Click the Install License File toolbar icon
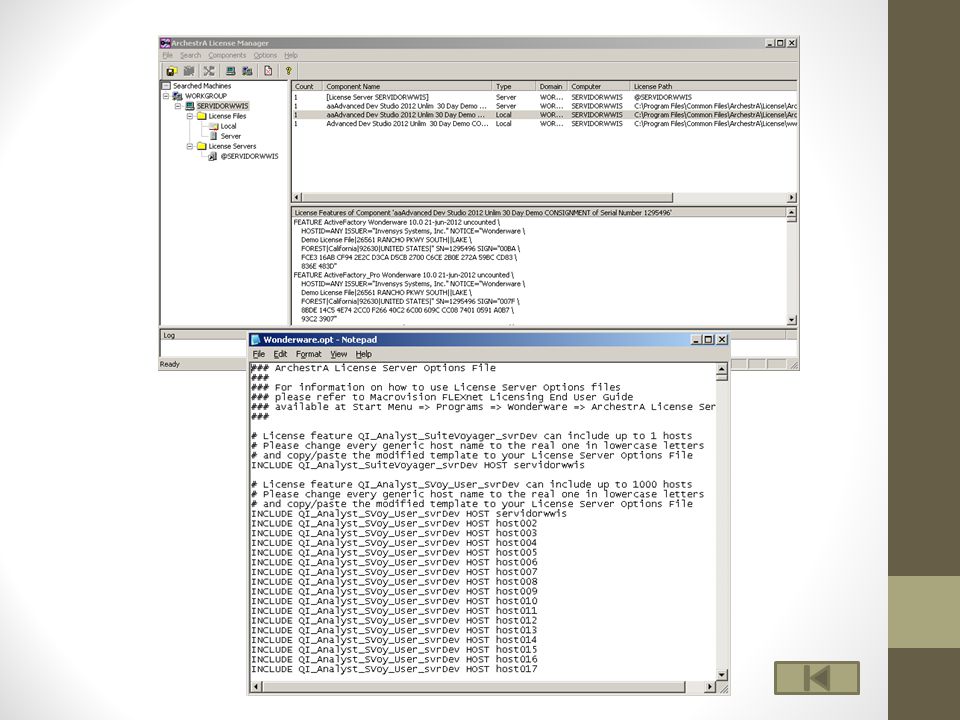 pos(171,71)
